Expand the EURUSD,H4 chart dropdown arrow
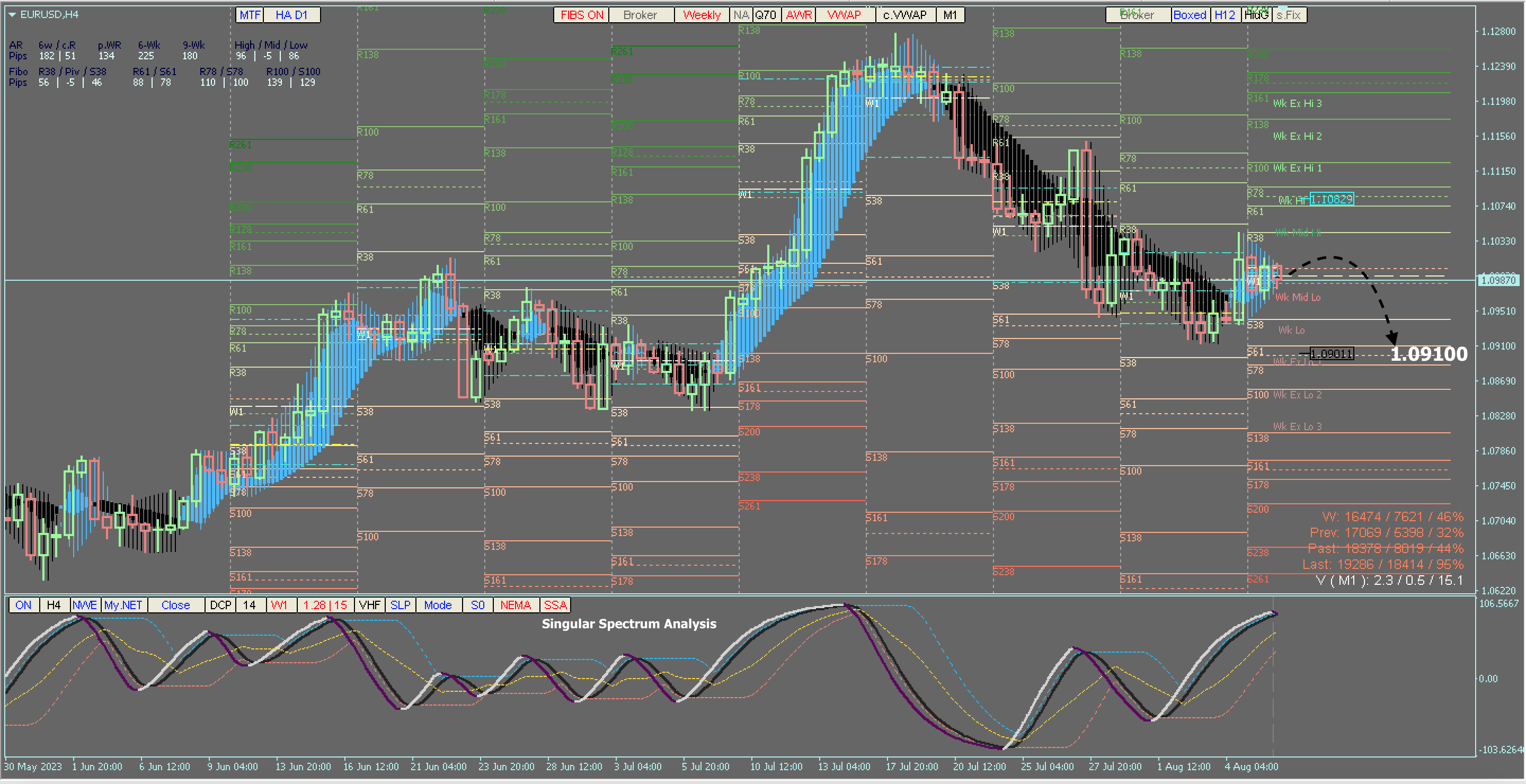Viewport: 1526px width, 784px height. pyautogui.click(x=12, y=15)
